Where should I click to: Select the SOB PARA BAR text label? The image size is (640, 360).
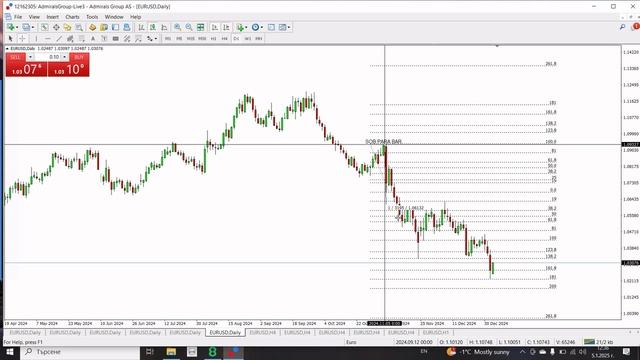[x=384, y=142]
